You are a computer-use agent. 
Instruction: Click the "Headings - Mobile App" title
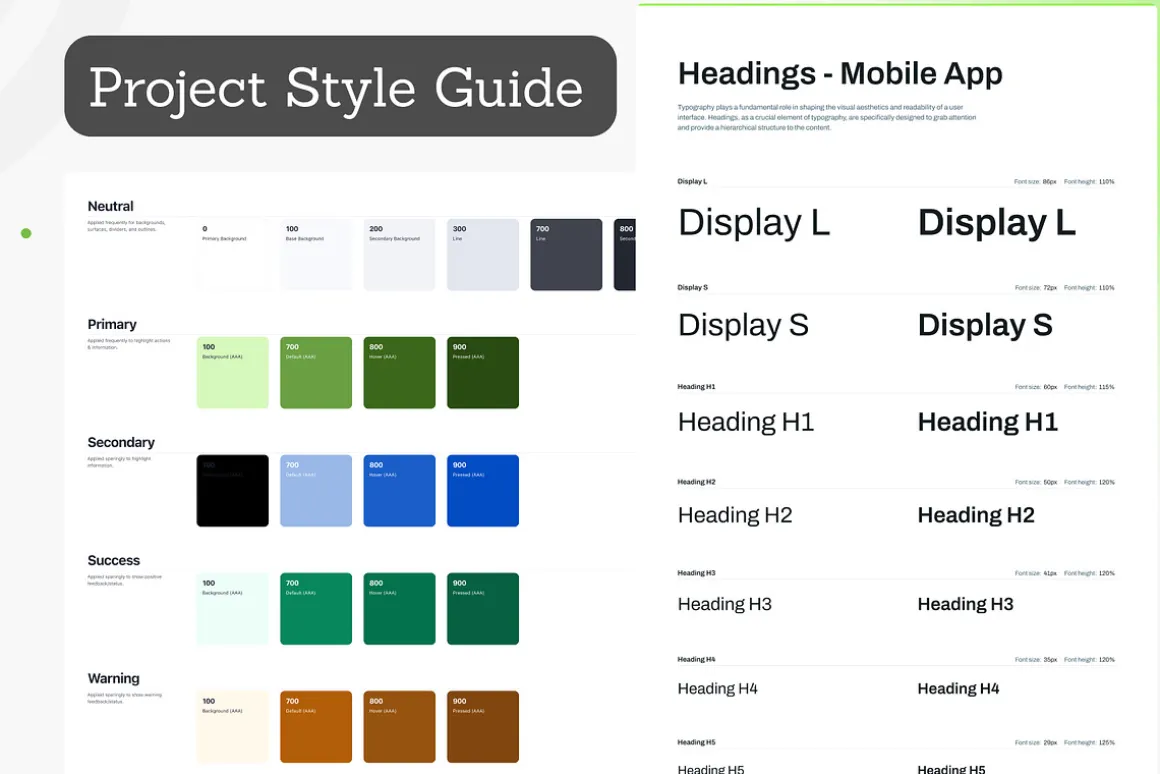(840, 74)
